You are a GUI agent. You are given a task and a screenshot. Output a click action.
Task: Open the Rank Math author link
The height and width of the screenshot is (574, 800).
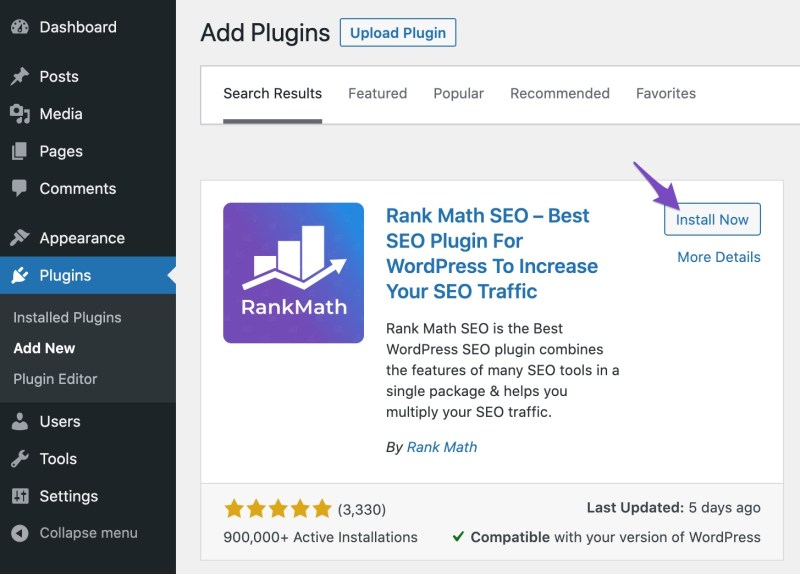point(442,447)
